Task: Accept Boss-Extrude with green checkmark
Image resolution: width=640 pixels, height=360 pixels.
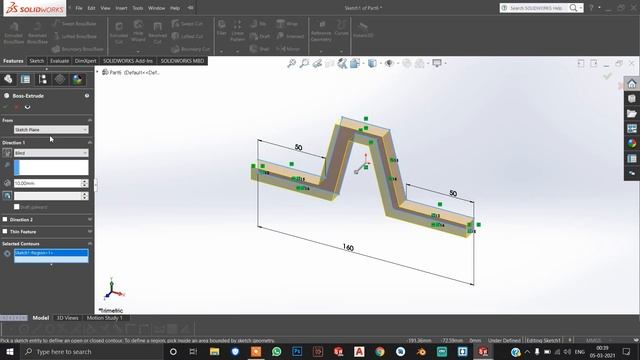Action: (6, 107)
